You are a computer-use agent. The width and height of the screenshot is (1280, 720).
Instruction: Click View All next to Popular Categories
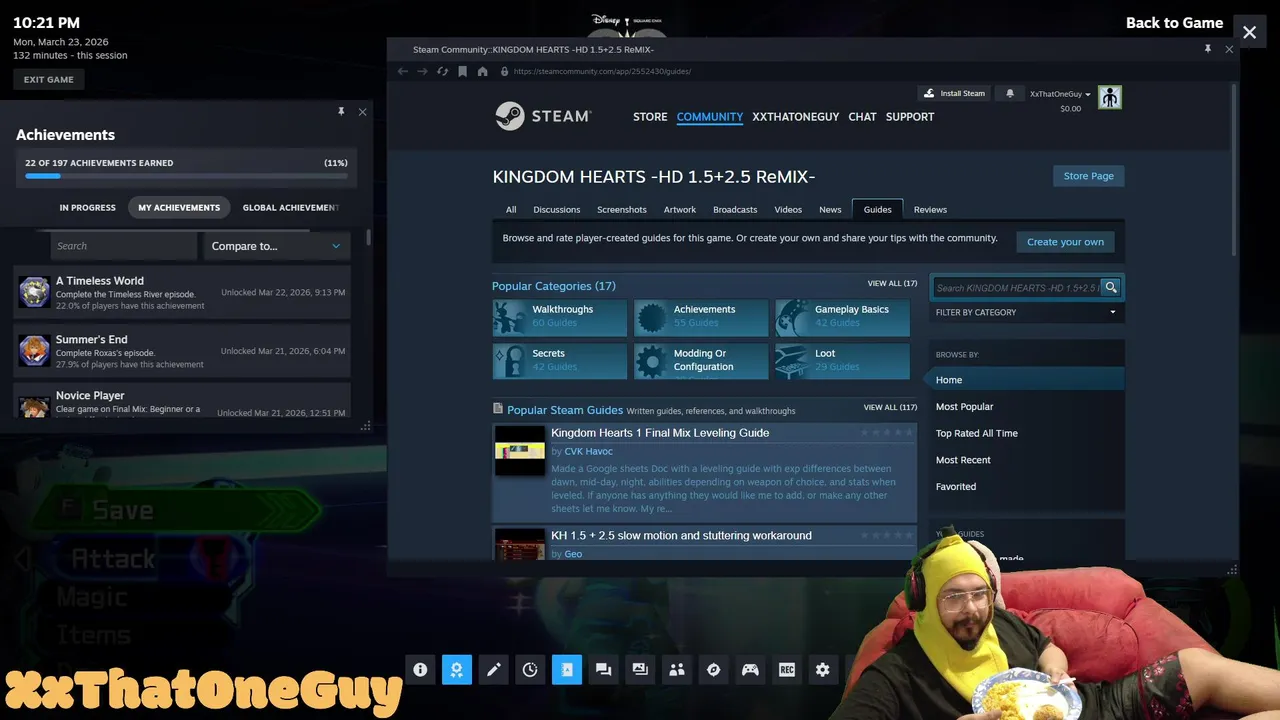tap(892, 284)
